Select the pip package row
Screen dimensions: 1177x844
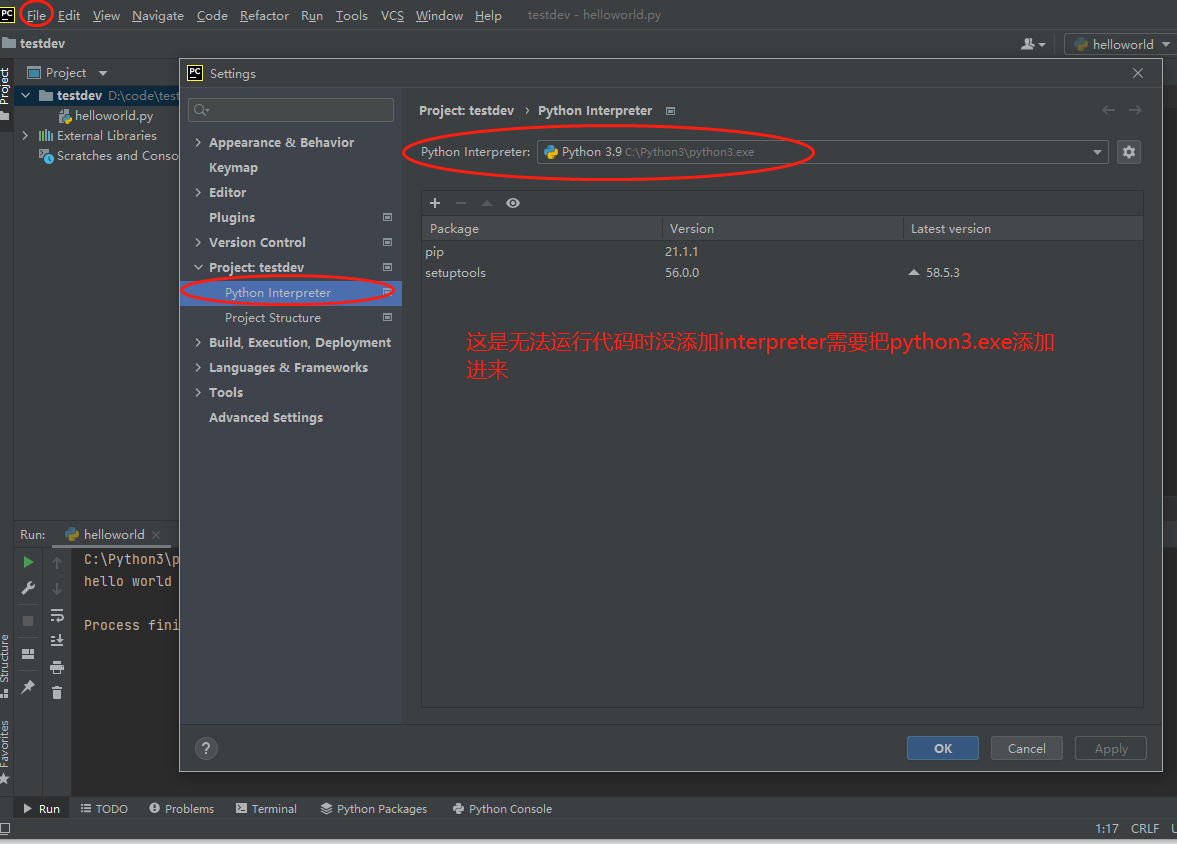[x=782, y=252]
